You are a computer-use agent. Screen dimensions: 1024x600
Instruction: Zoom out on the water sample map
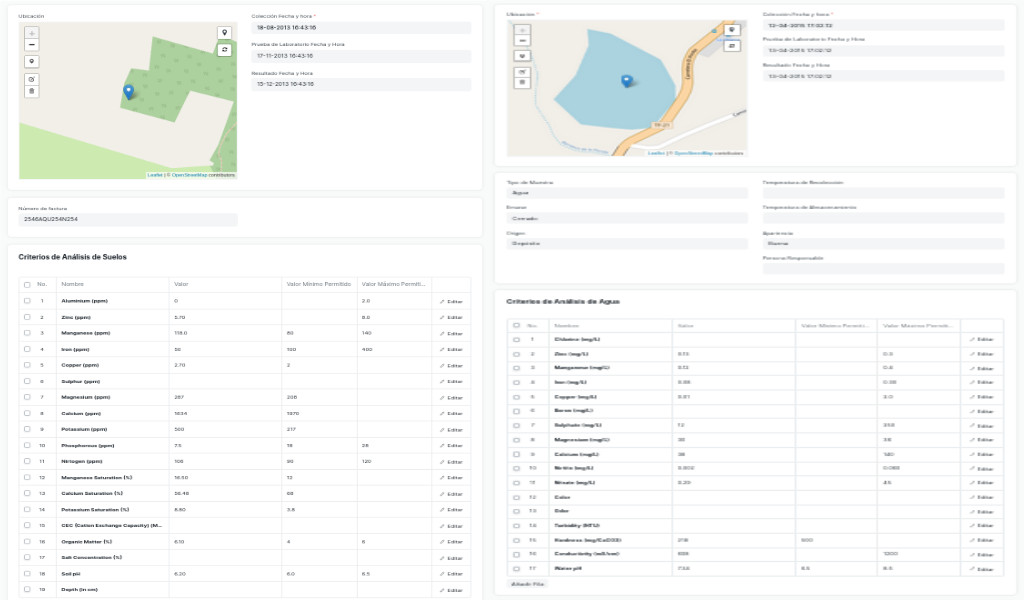[x=522, y=41]
